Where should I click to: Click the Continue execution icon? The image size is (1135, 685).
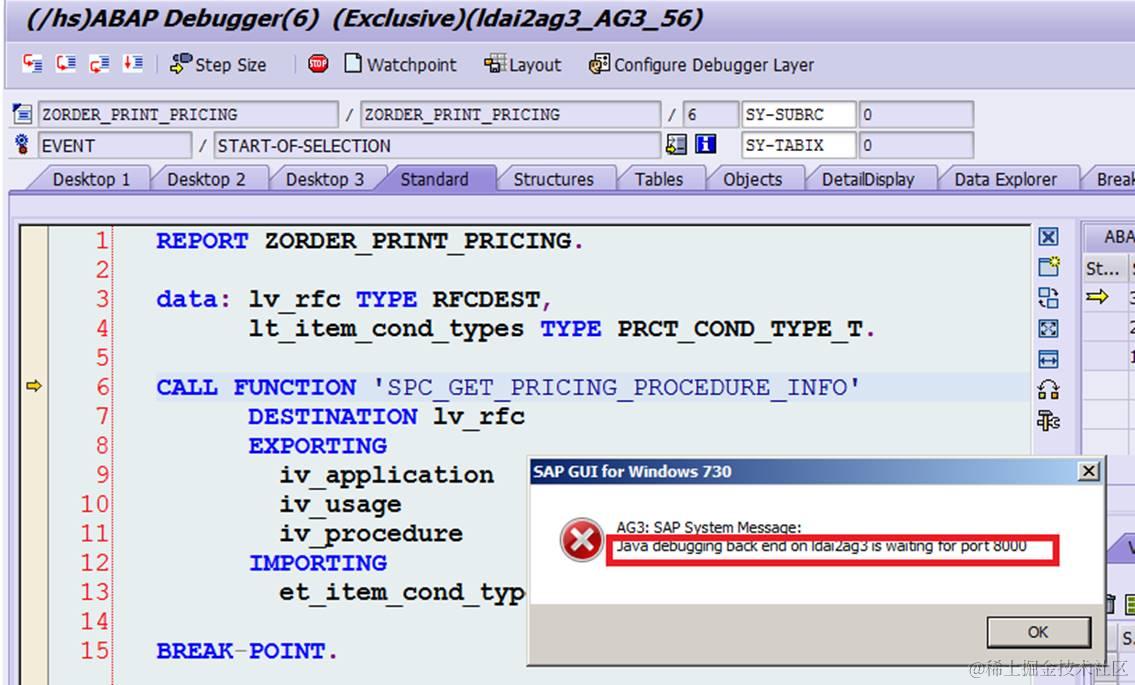tap(132, 64)
